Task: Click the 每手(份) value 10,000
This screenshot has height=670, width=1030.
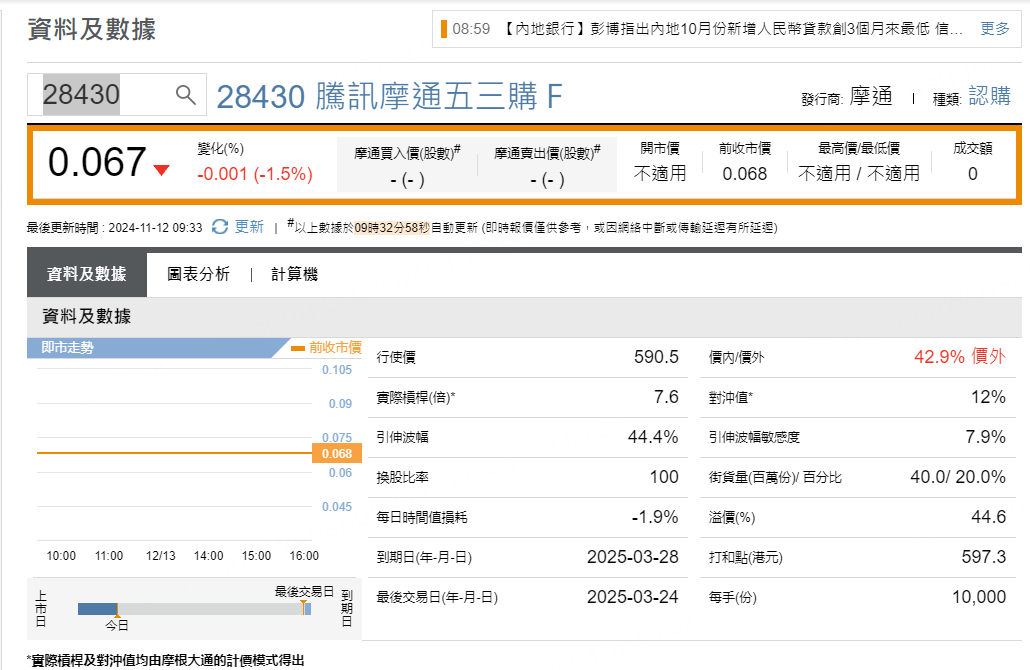Action: point(979,597)
